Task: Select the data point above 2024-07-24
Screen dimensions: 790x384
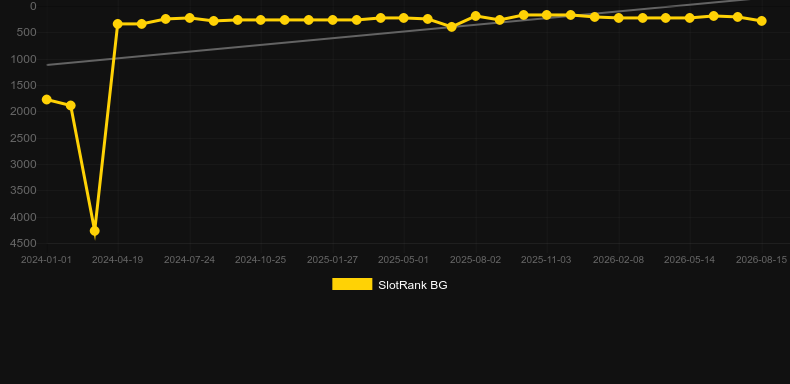Action: 189,18
